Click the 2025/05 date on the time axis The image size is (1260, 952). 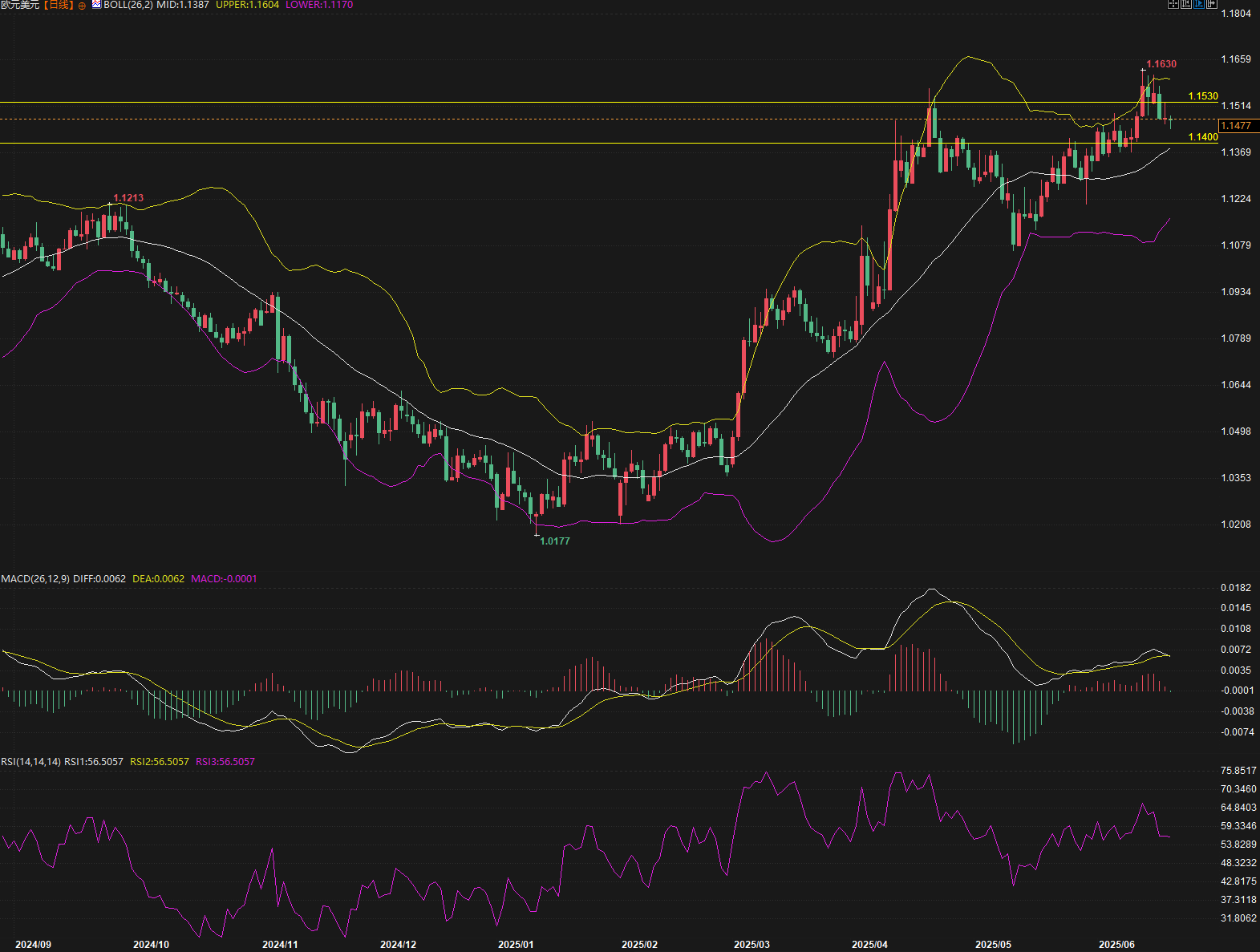point(993,944)
